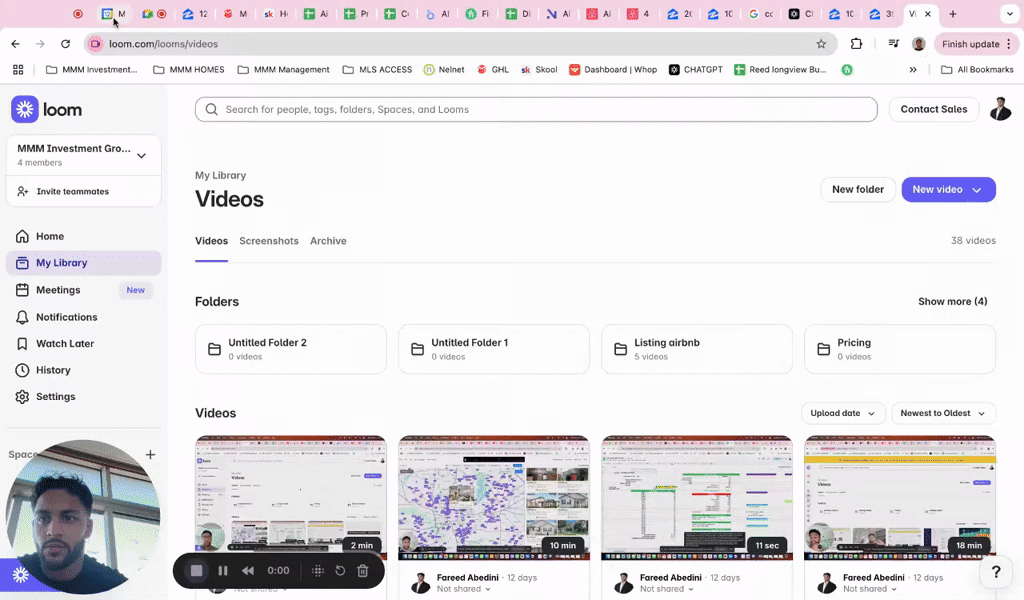The height and width of the screenshot is (600, 1024).
Task: Click Show more to reveal additional folders
Action: [x=952, y=301]
